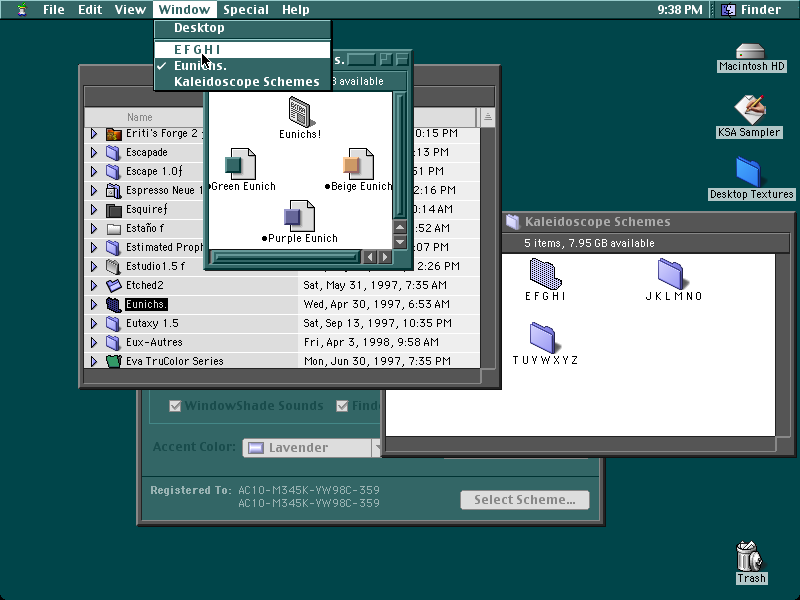
Task: Open the Edit menu
Action: [90, 9]
